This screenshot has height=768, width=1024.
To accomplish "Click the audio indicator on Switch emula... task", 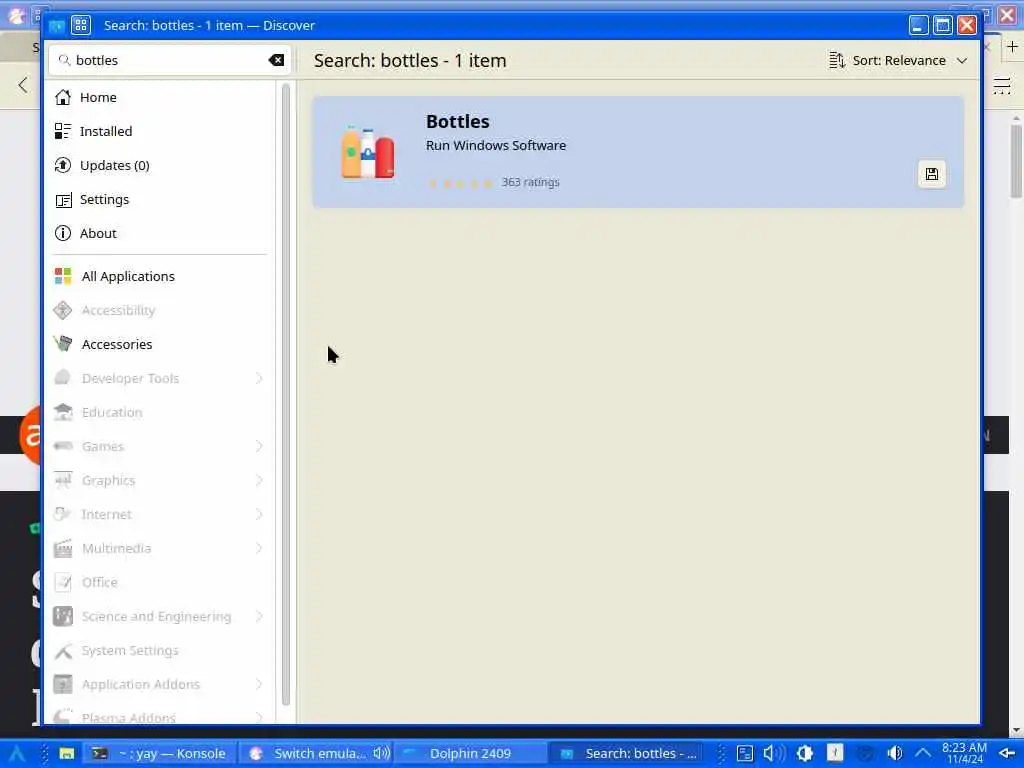I will [x=381, y=753].
